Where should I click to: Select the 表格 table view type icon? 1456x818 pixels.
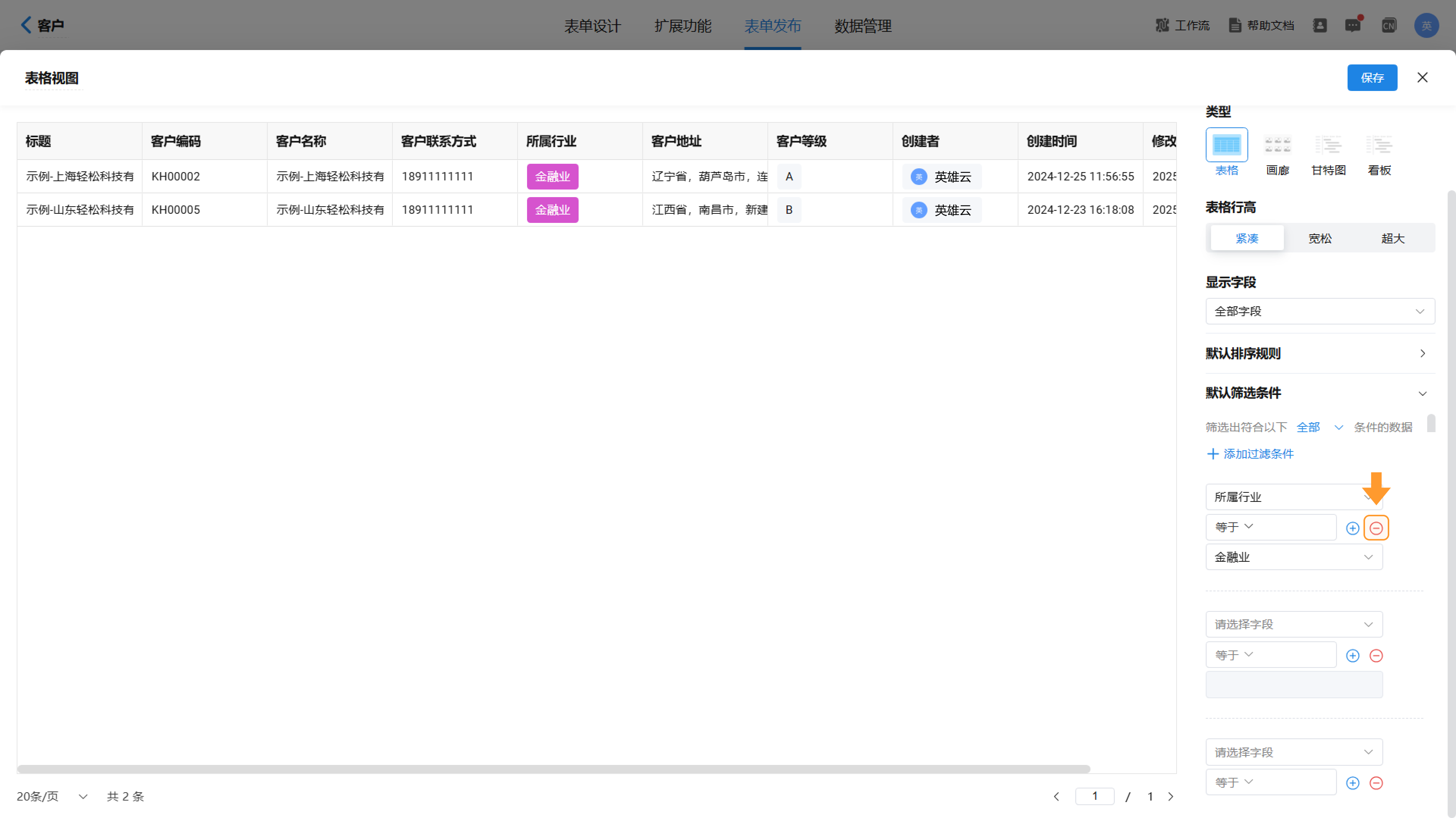click(1227, 145)
